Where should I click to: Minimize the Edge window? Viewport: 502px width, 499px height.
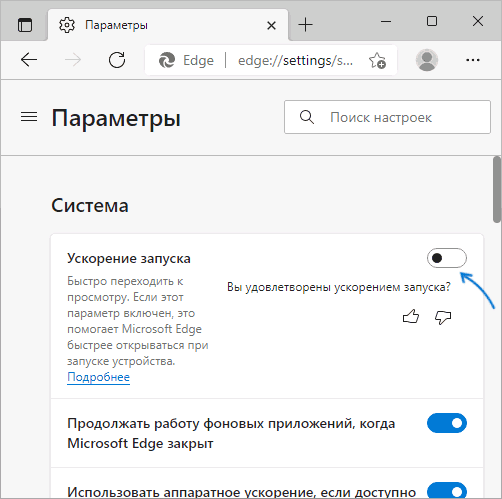[x=386, y=22]
